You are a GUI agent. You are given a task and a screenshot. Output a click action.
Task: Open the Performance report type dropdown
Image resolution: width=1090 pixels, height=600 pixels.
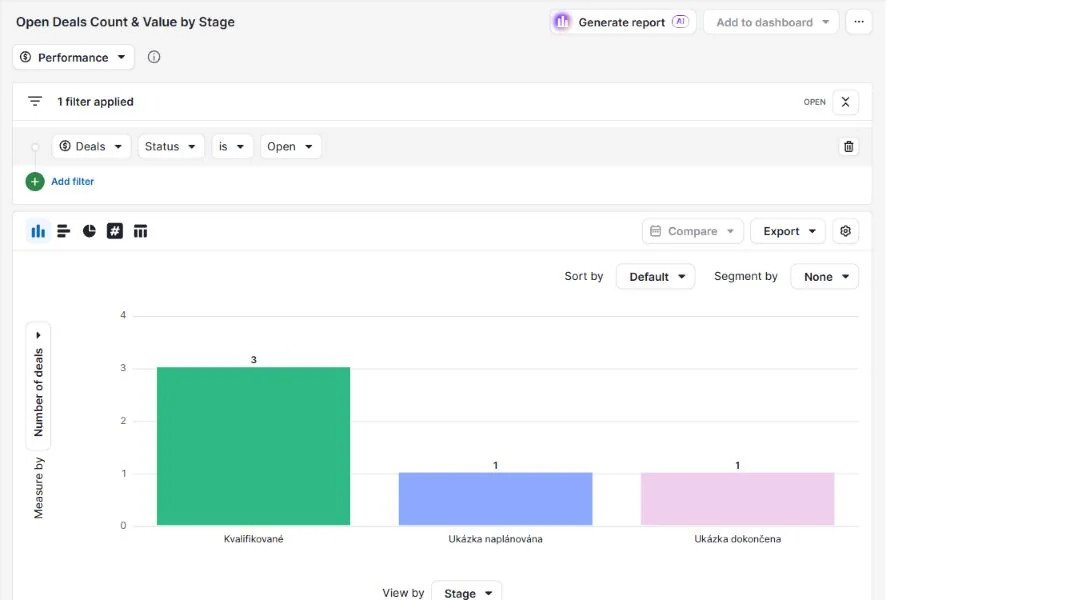[73, 57]
